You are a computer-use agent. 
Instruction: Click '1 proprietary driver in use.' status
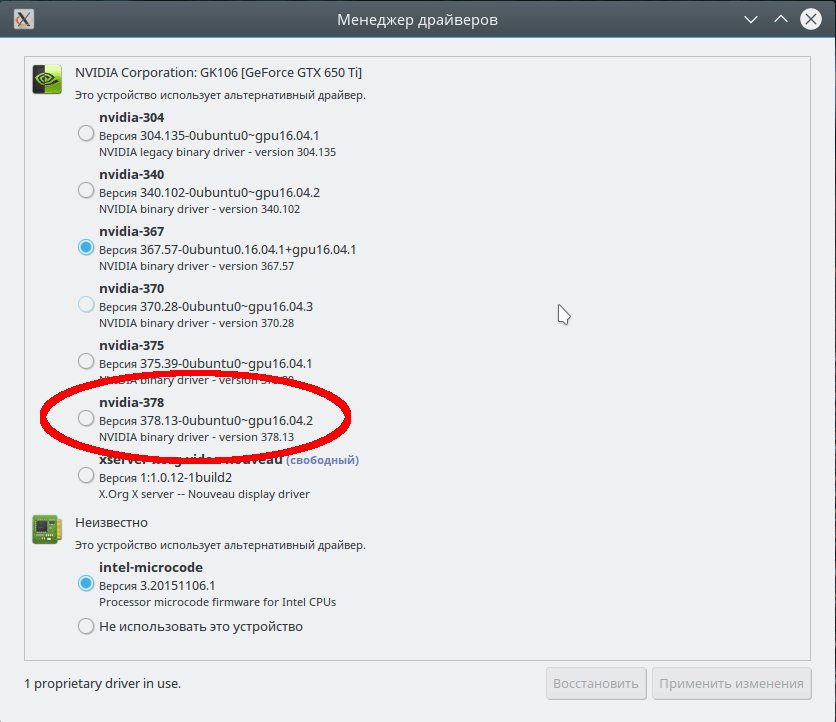click(102, 684)
